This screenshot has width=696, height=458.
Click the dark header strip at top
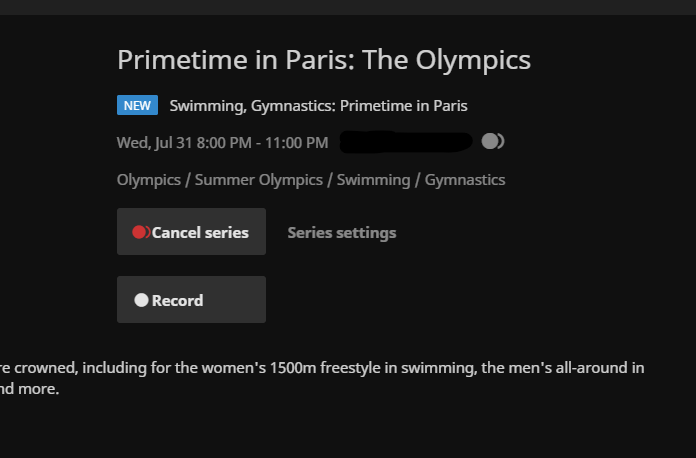coord(348,7)
